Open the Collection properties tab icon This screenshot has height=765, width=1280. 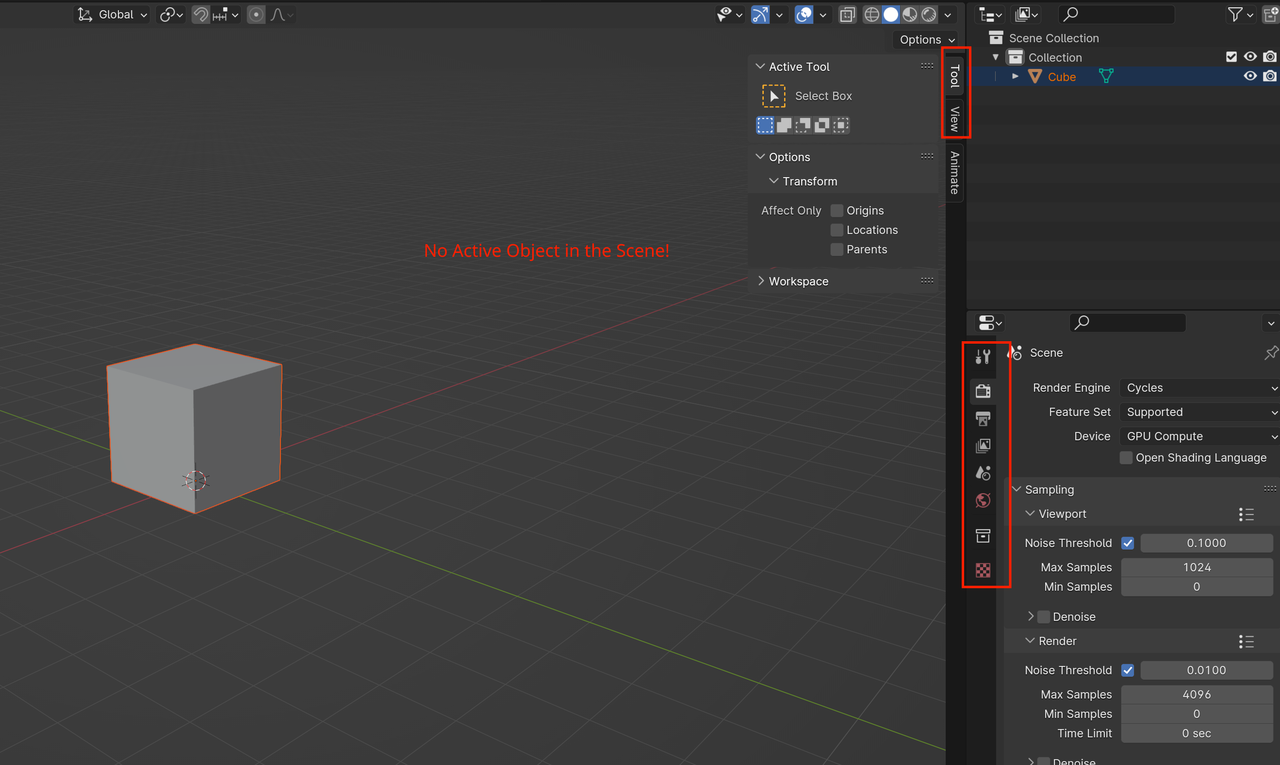[x=983, y=536]
